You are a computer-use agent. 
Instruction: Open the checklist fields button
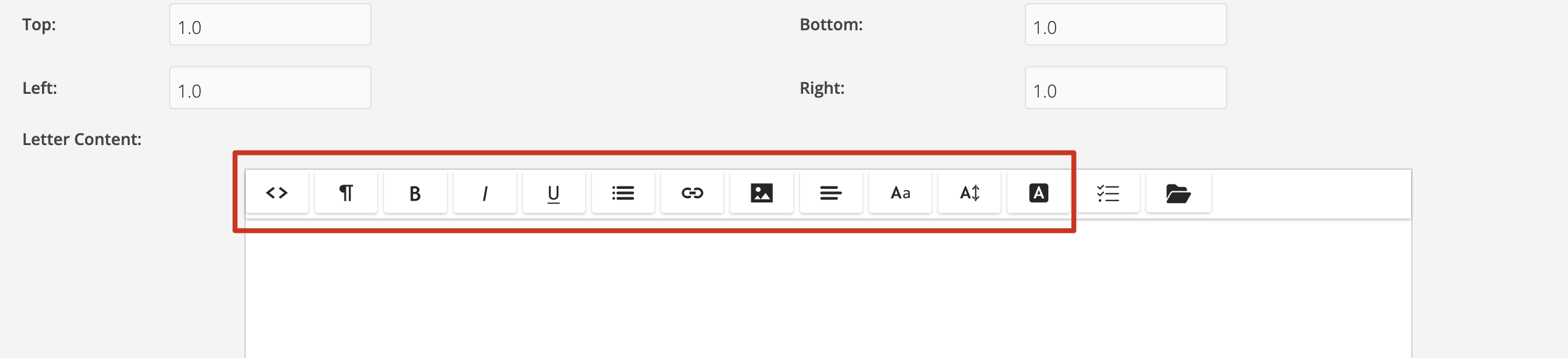(1108, 193)
